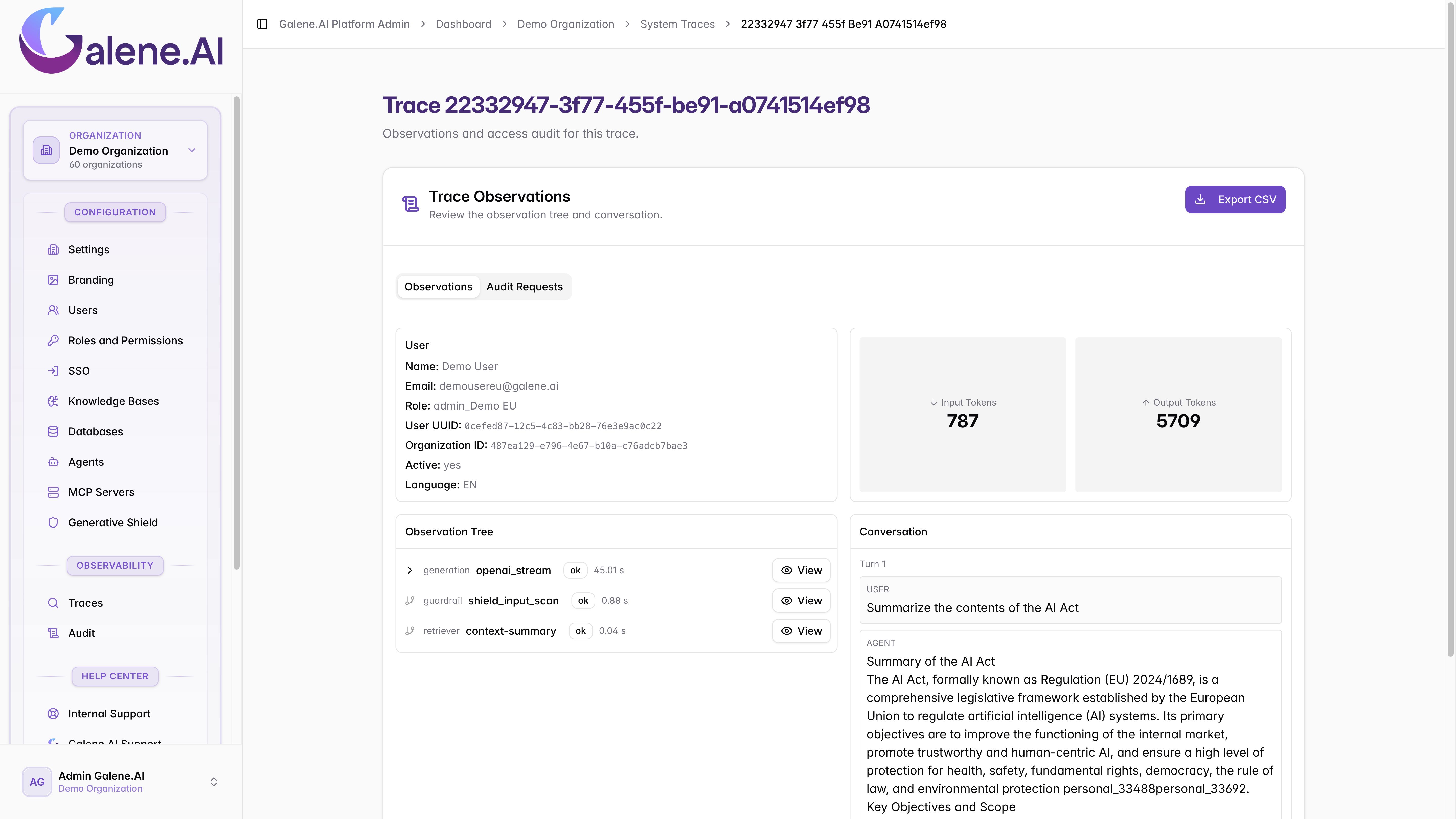Click the Settings icon in sidebar
The image size is (1456, 819).
click(x=53, y=250)
